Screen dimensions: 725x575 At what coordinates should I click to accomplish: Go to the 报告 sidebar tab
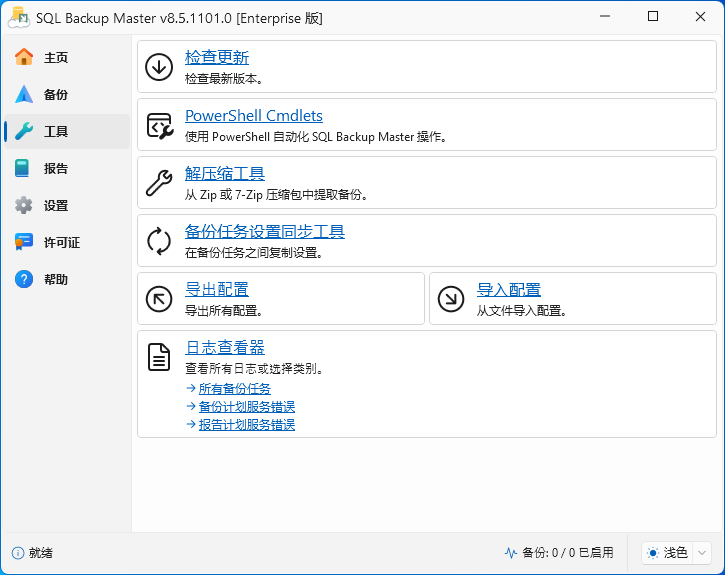[x=68, y=168]
